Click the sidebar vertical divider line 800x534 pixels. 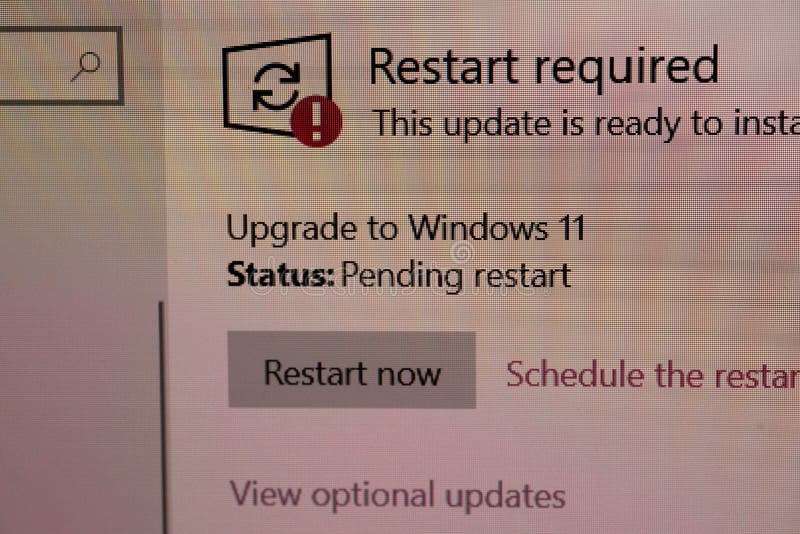(163, 417)
